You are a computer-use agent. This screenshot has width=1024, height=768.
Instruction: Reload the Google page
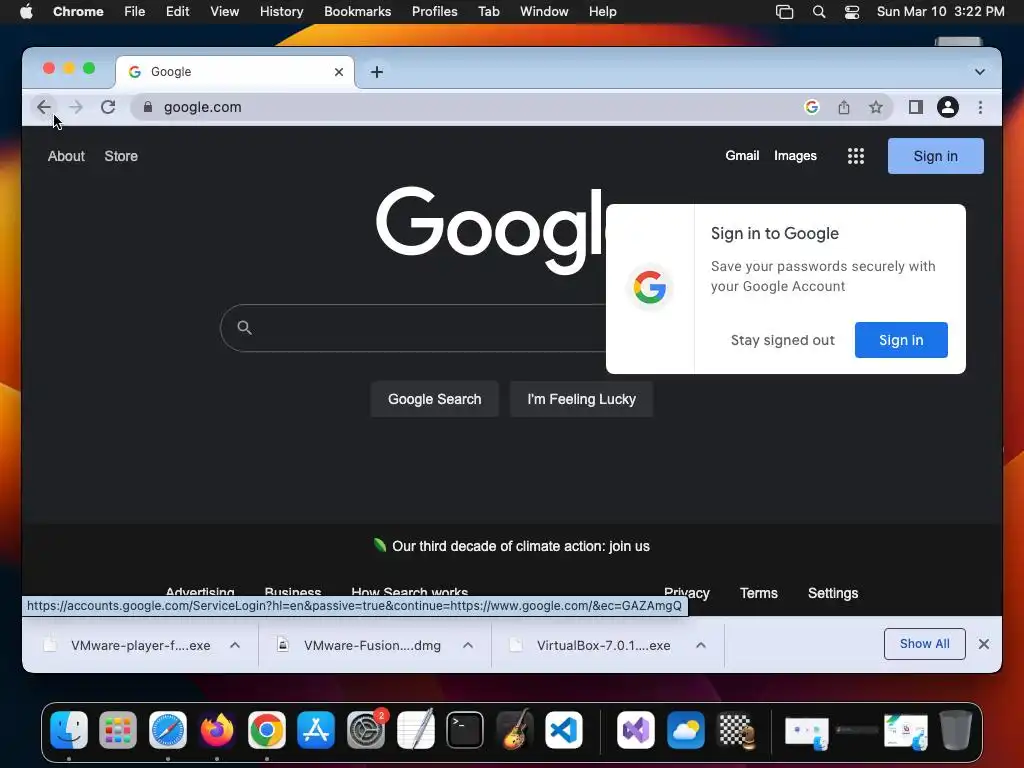point(108,107)
